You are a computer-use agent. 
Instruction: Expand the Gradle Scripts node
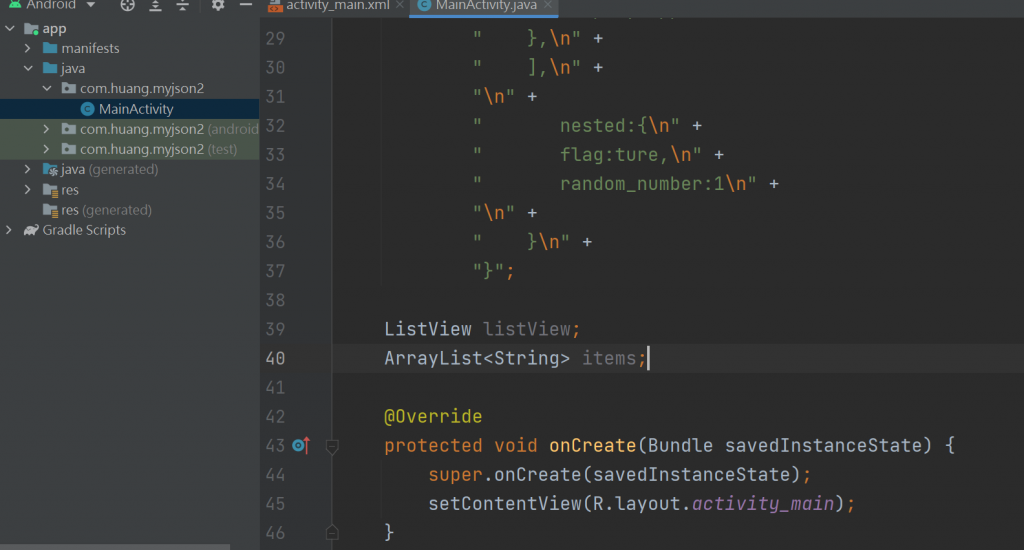8,230
